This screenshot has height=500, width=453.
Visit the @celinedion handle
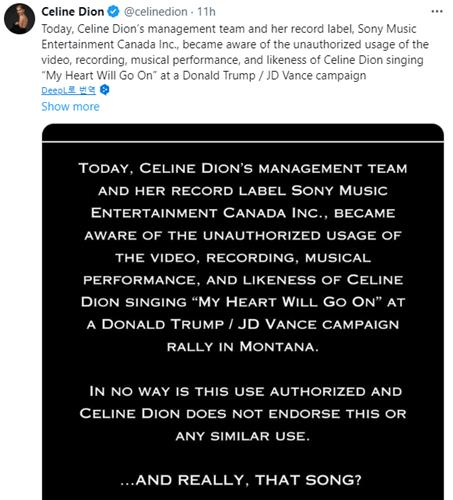[156, 12]
